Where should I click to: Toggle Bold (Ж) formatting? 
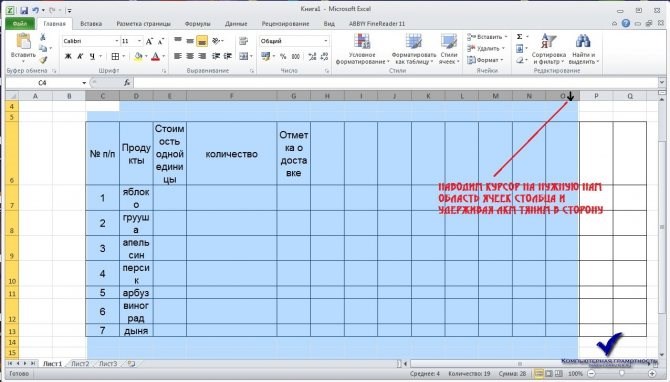68,56
